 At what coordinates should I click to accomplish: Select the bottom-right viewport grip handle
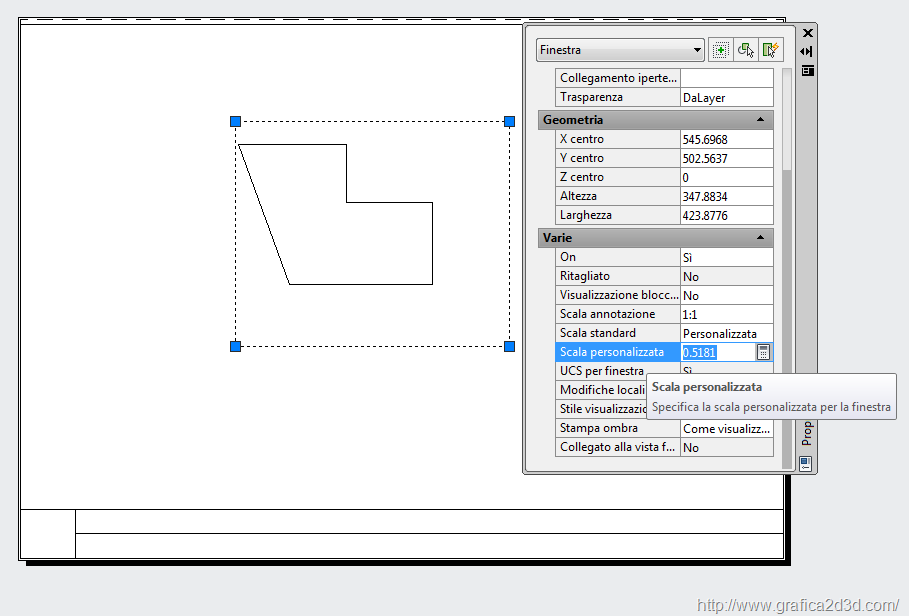point(509,346)
